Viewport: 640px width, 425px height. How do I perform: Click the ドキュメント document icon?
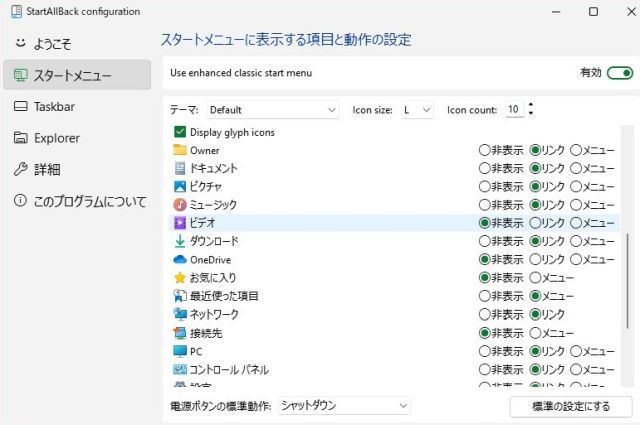click(180, 168)
